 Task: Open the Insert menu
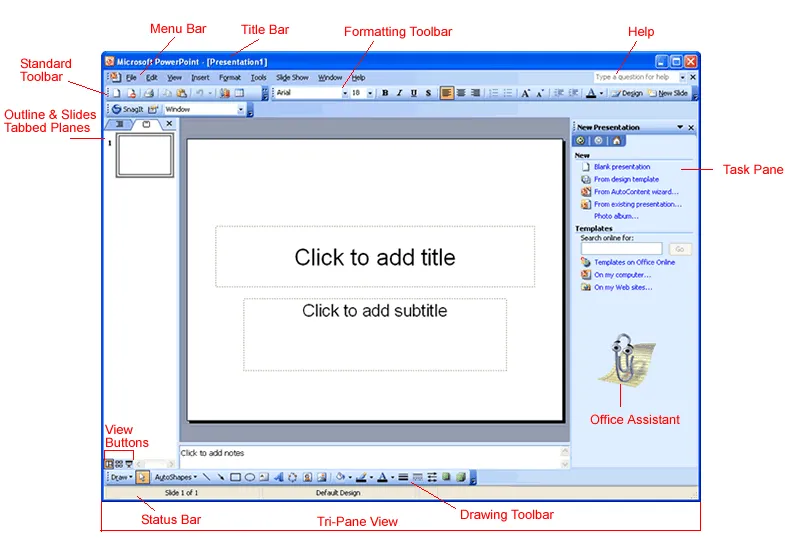point(200,77)
